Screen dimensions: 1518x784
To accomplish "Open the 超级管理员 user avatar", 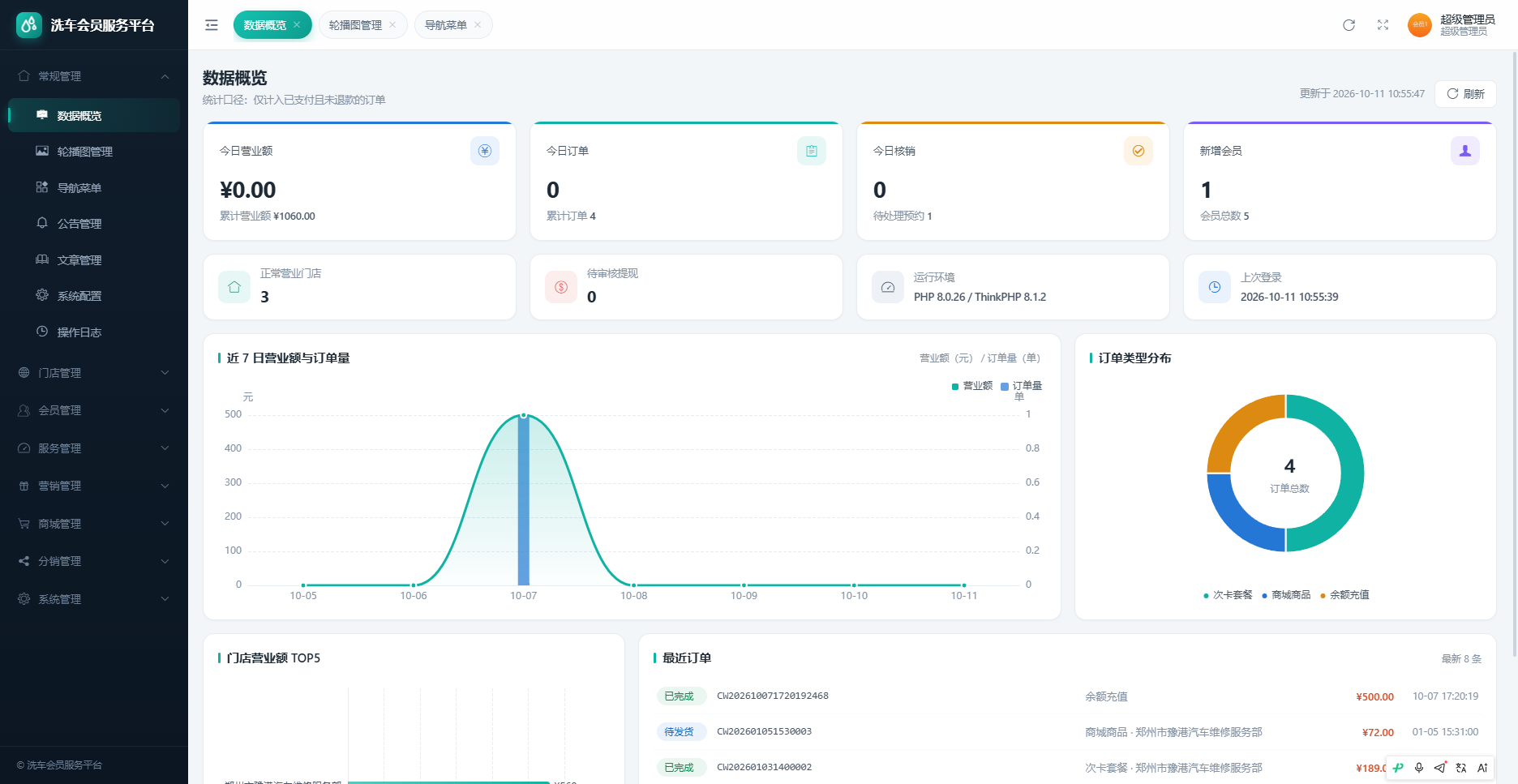I will tap(1420, 25).
